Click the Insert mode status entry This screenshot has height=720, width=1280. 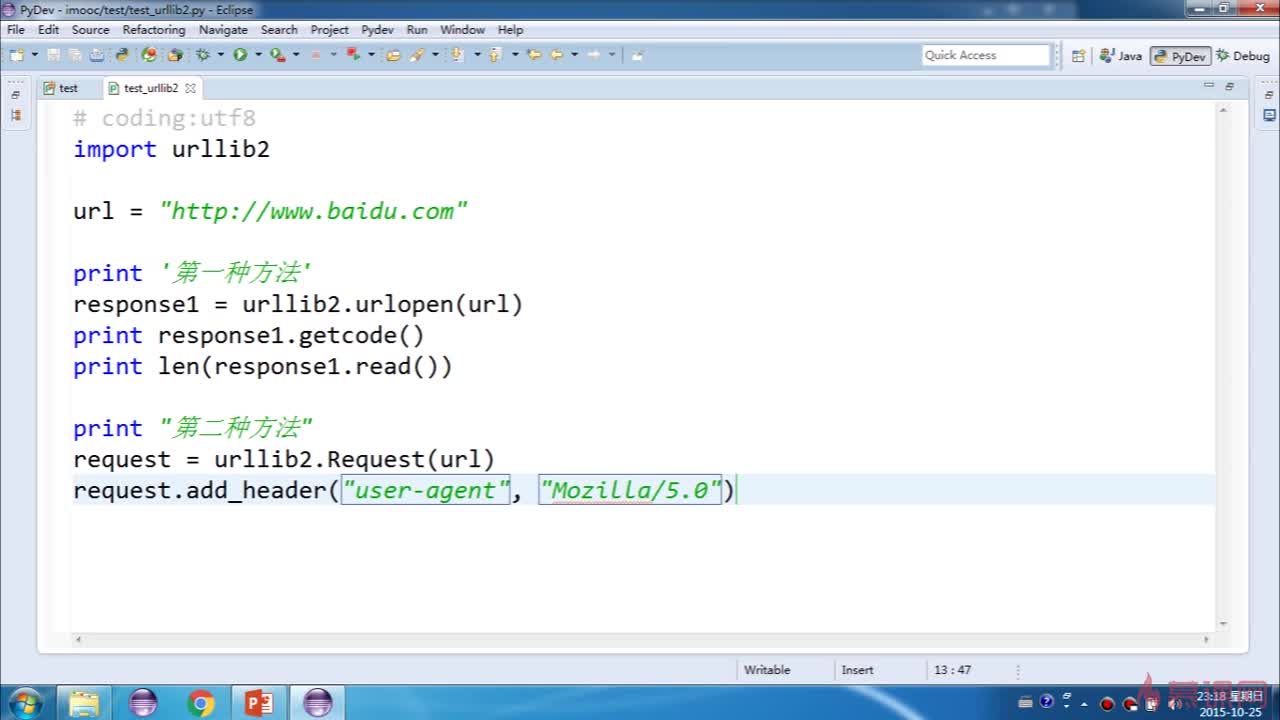[x=857, y=670]
